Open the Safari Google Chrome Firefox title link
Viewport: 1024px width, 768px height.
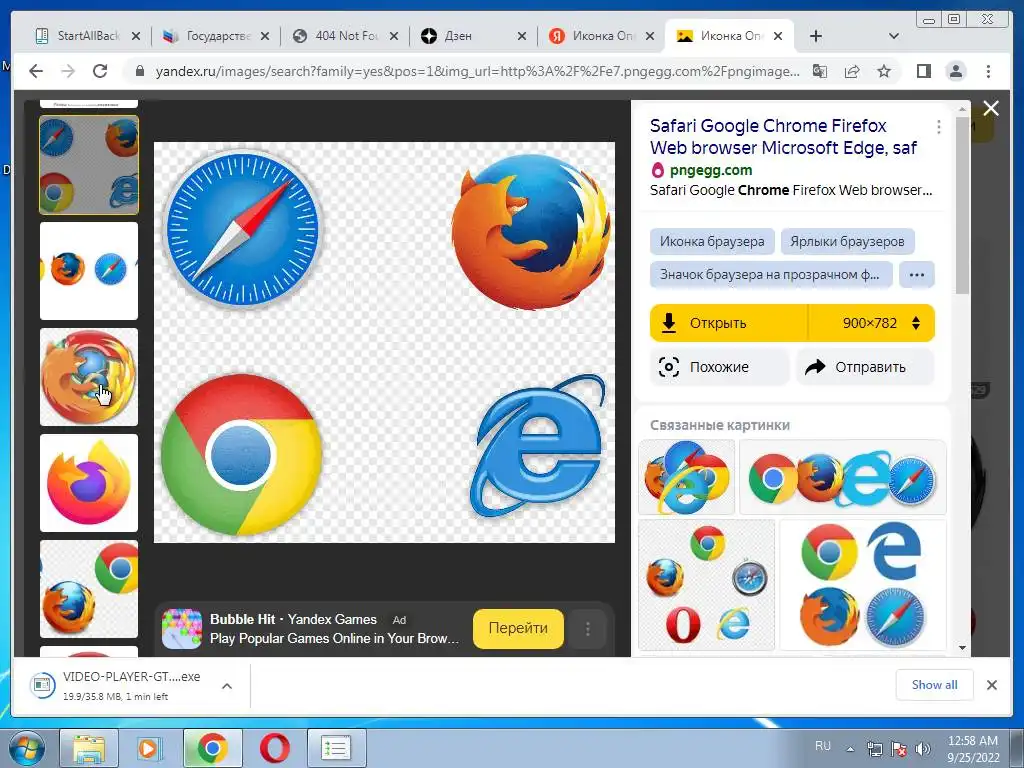click(x=783, y=136)
